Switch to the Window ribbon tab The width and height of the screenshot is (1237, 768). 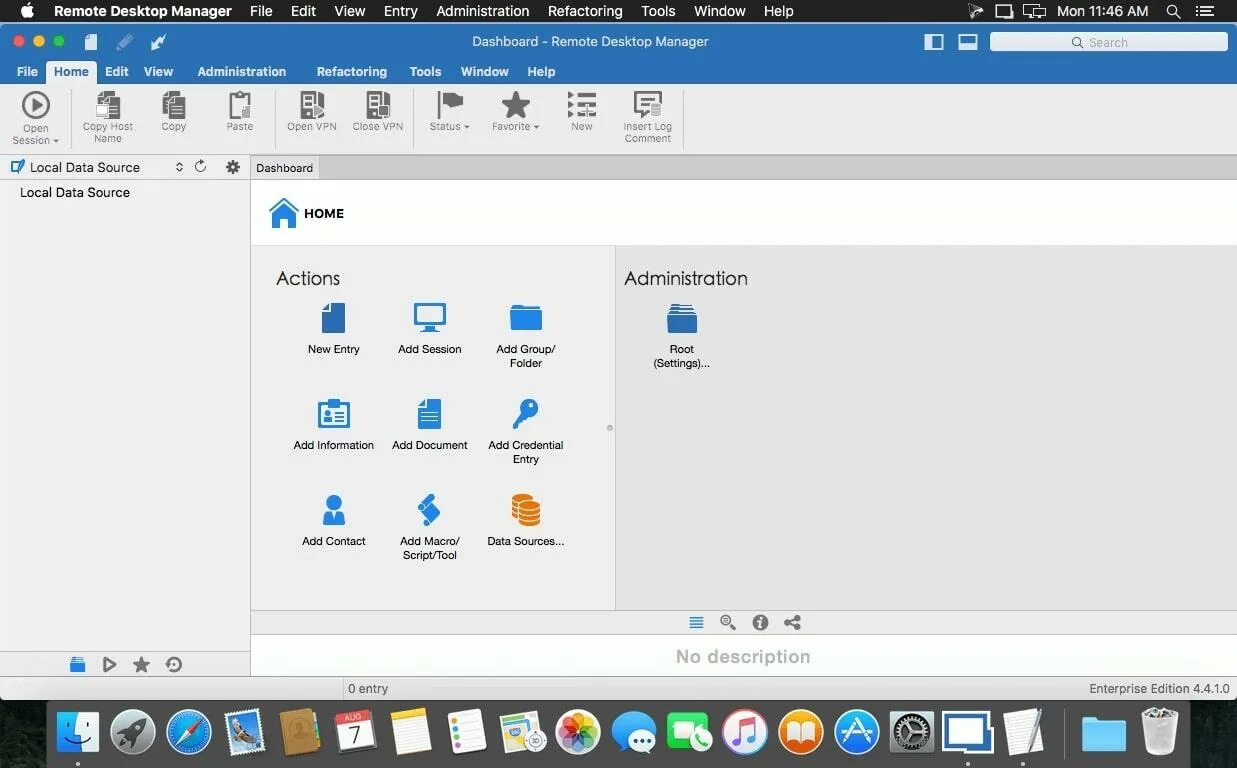click(484, 71)
